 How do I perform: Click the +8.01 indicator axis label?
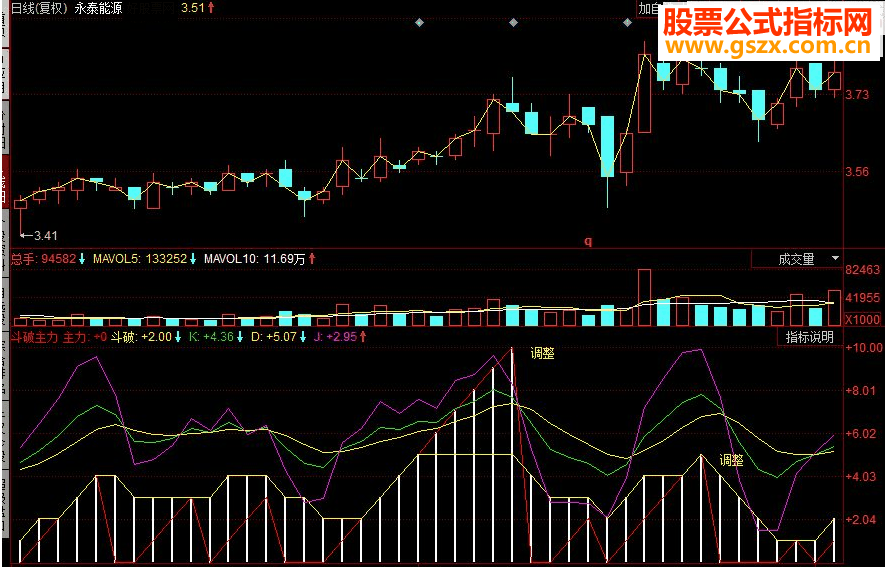tap(861, 390)
